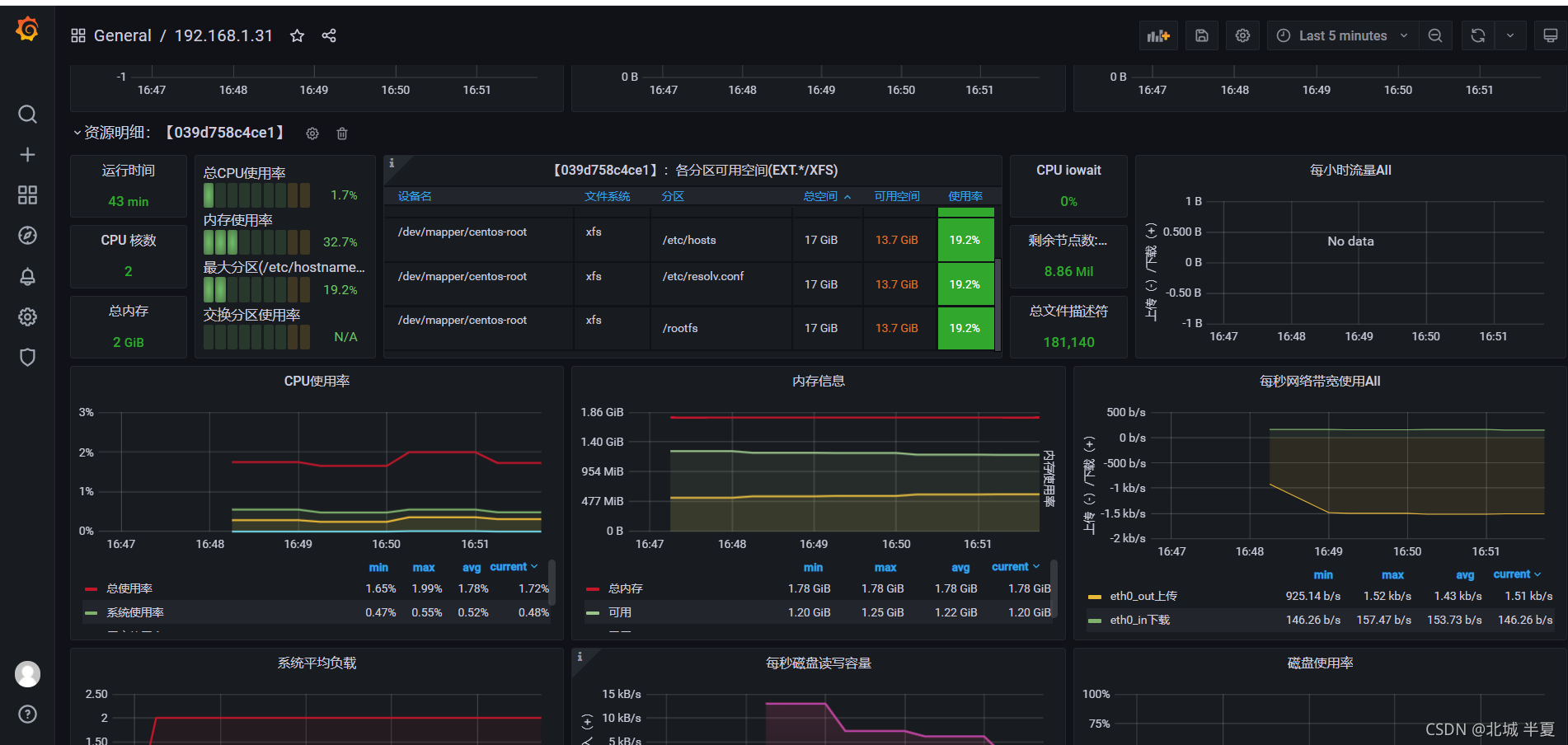Sort CPU legend by current column

514,567
